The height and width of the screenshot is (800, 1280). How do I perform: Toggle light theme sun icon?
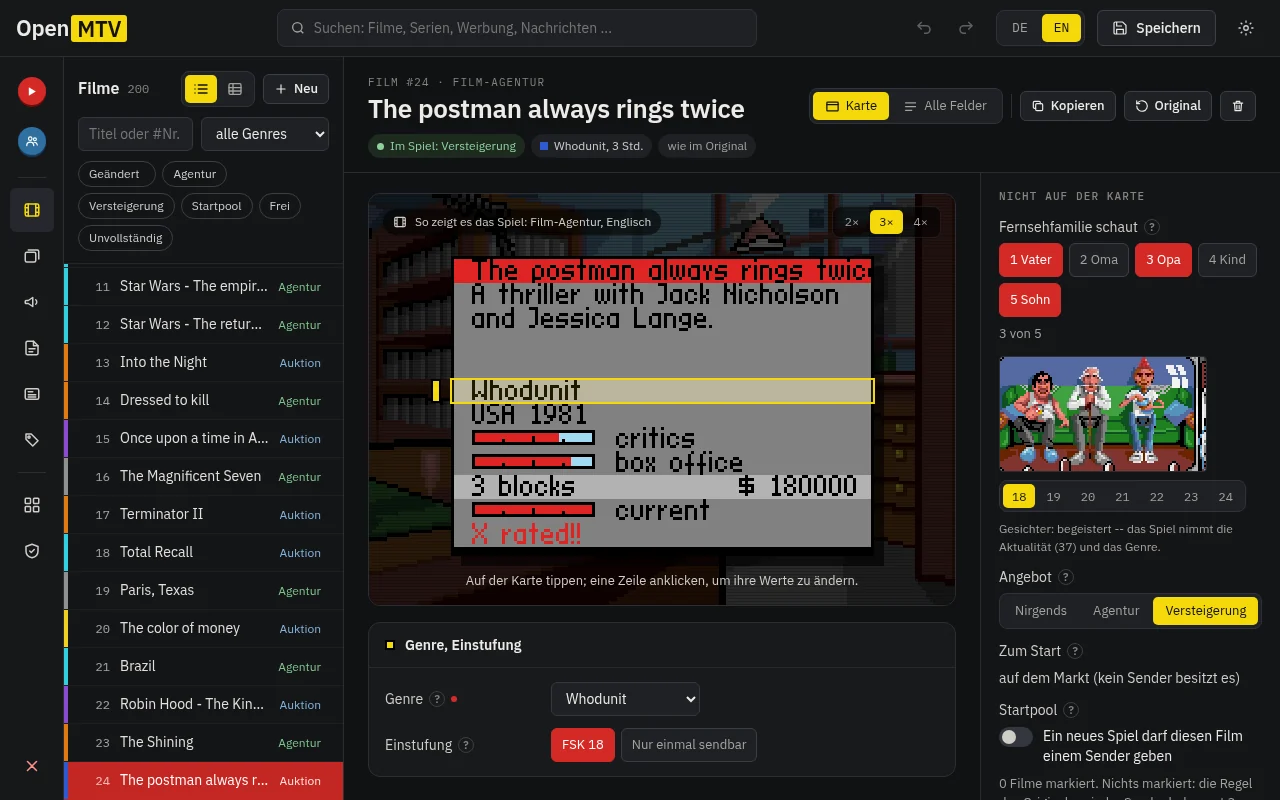click(x=1246, y=28)
